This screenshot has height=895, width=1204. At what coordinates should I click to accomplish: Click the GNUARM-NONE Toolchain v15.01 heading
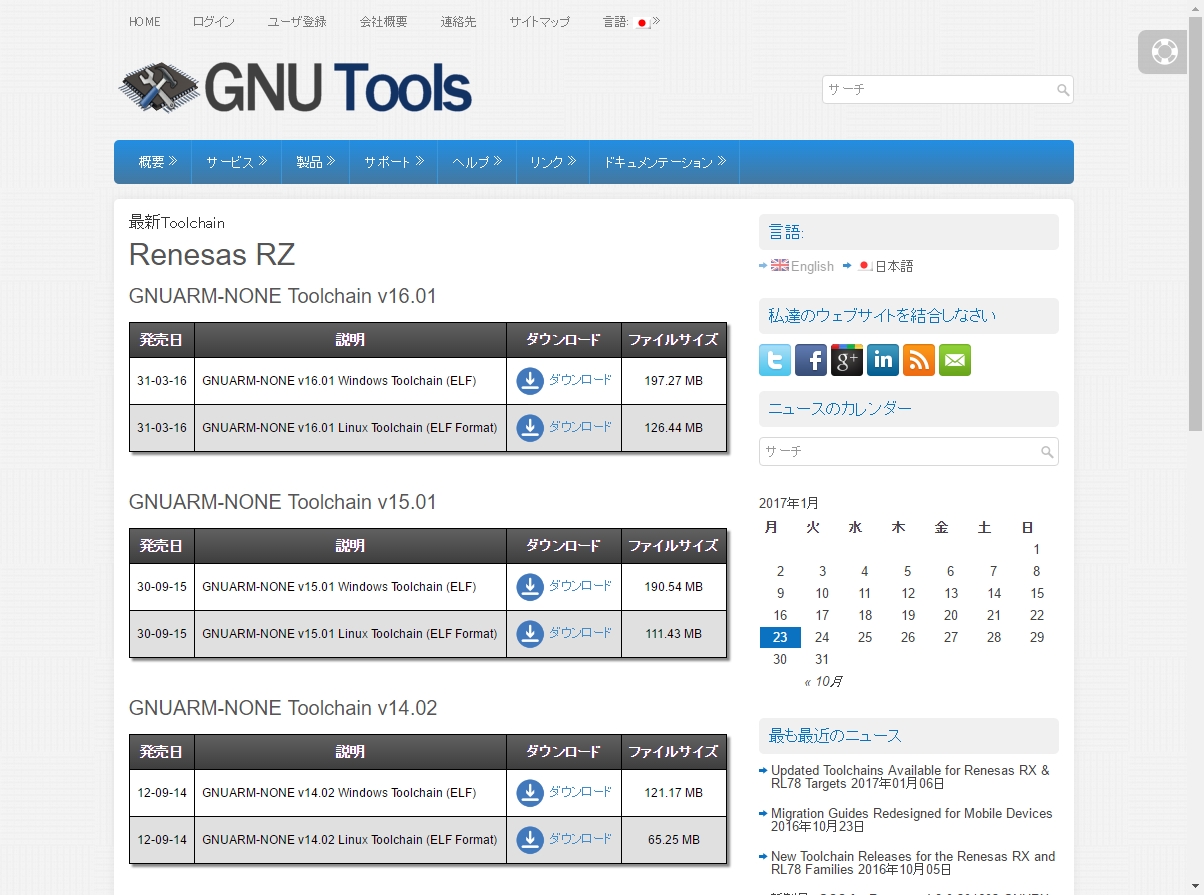pyautogui.click(x=283, y=502)
